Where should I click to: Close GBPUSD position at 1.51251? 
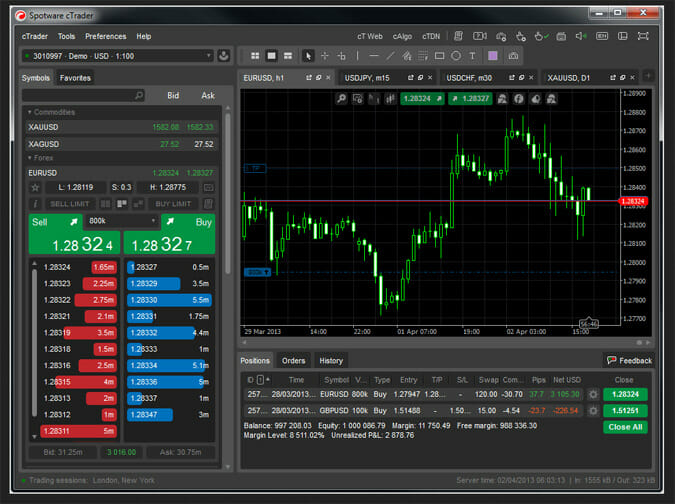coord(625,411)
